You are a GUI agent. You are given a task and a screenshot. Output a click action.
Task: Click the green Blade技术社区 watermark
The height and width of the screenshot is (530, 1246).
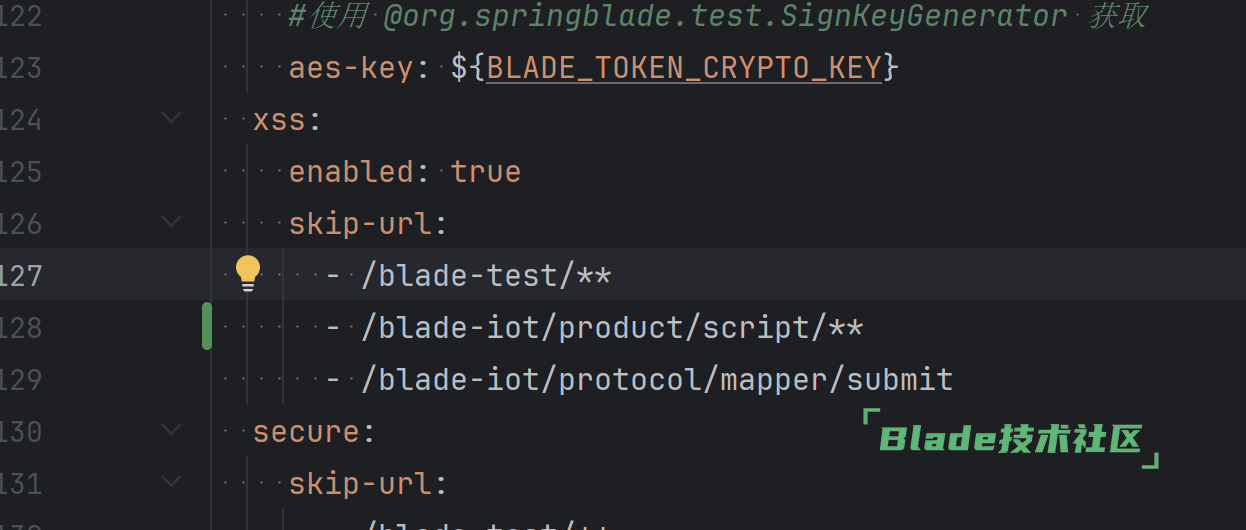click(1010, 439)
